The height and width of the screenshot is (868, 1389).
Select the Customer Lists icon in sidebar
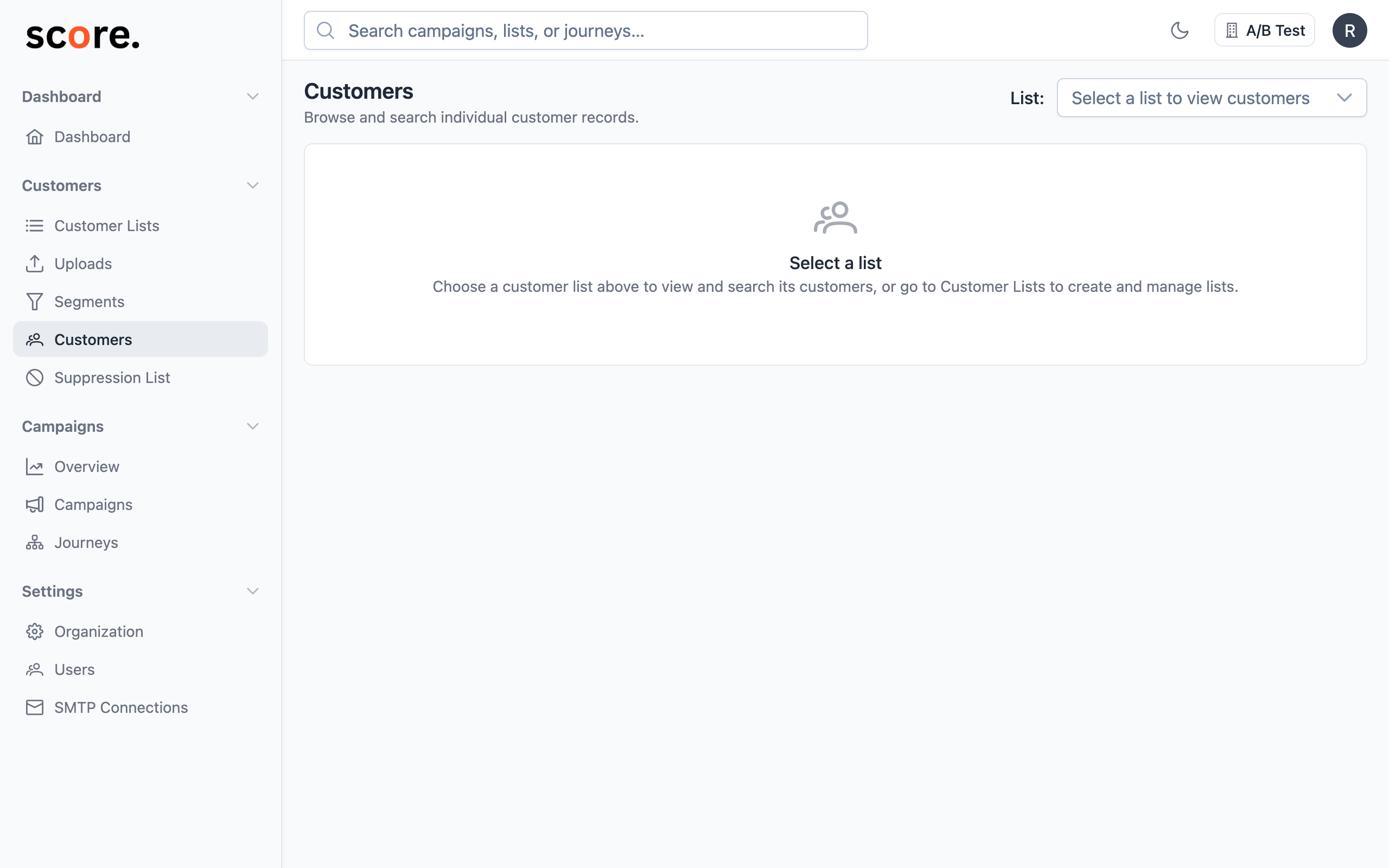[x=34, y=226]
